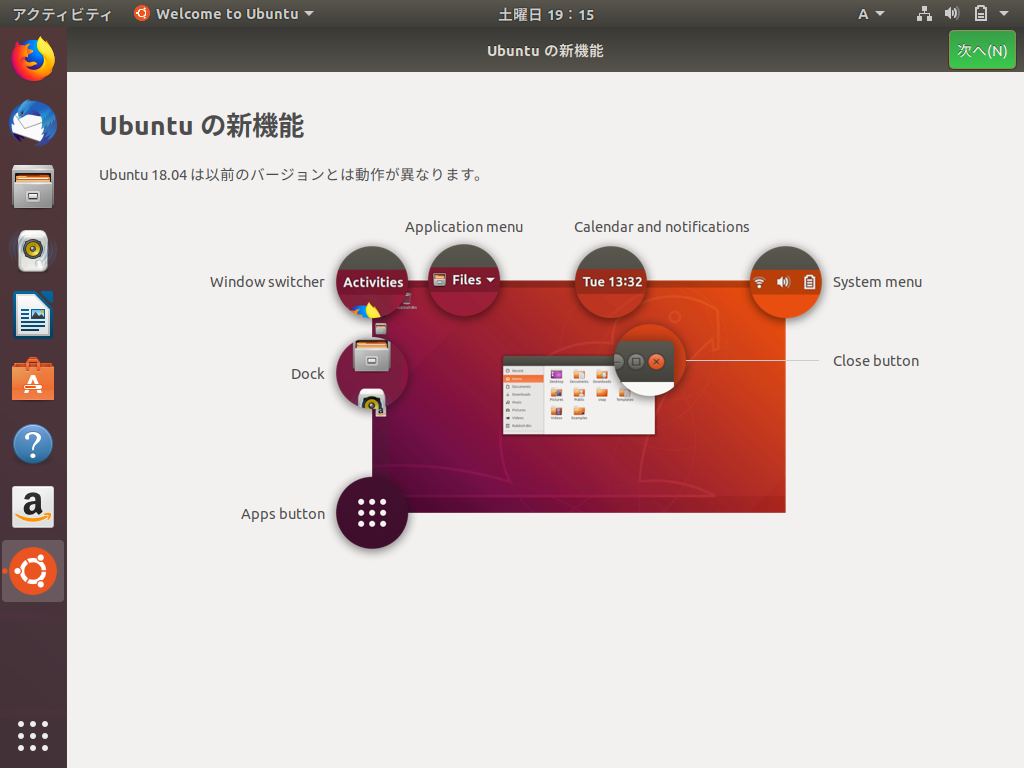Click the Close button label
The image size is (1024, 768).
tap(876, 360)
